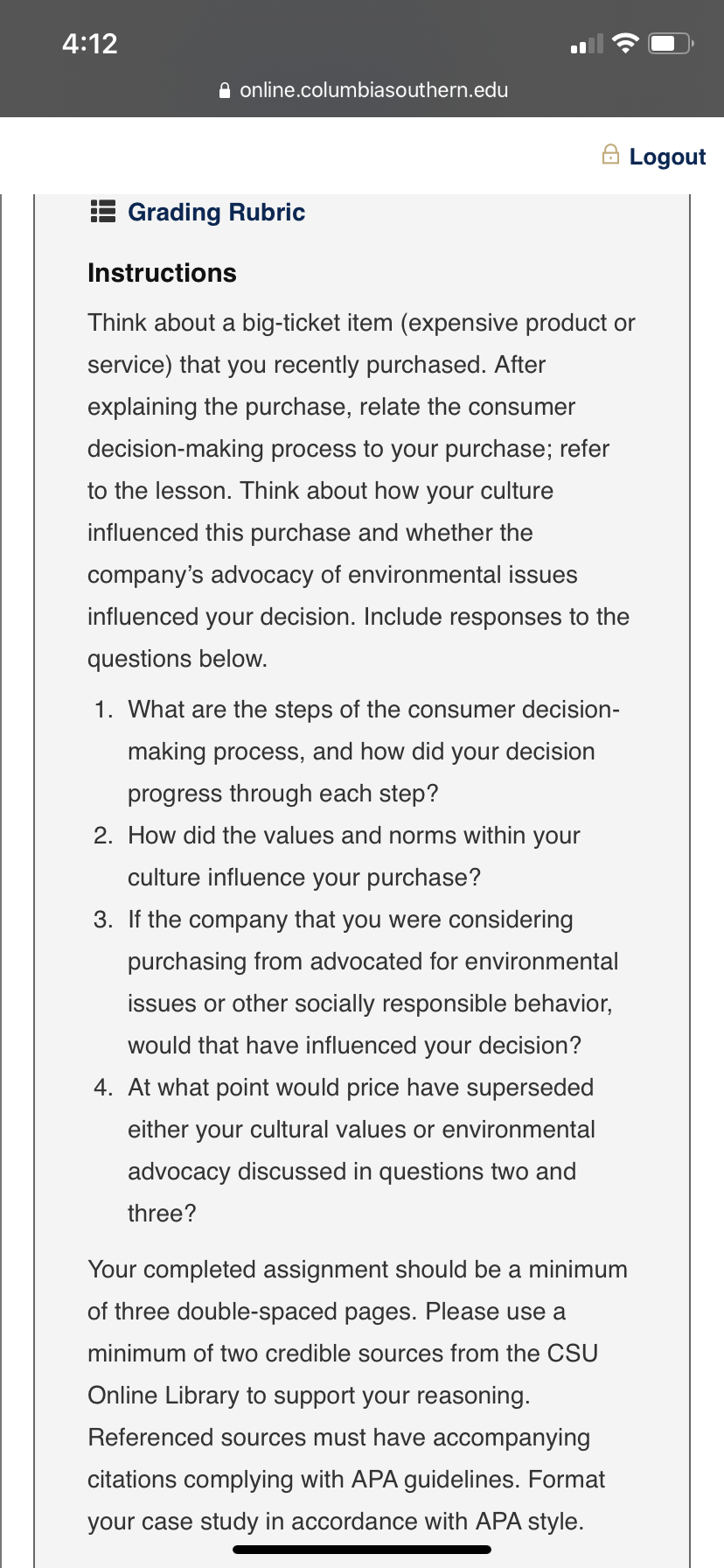
Task: Click the paragraph starting 'Your completed assignment'
Action: tap(358, 1395)
